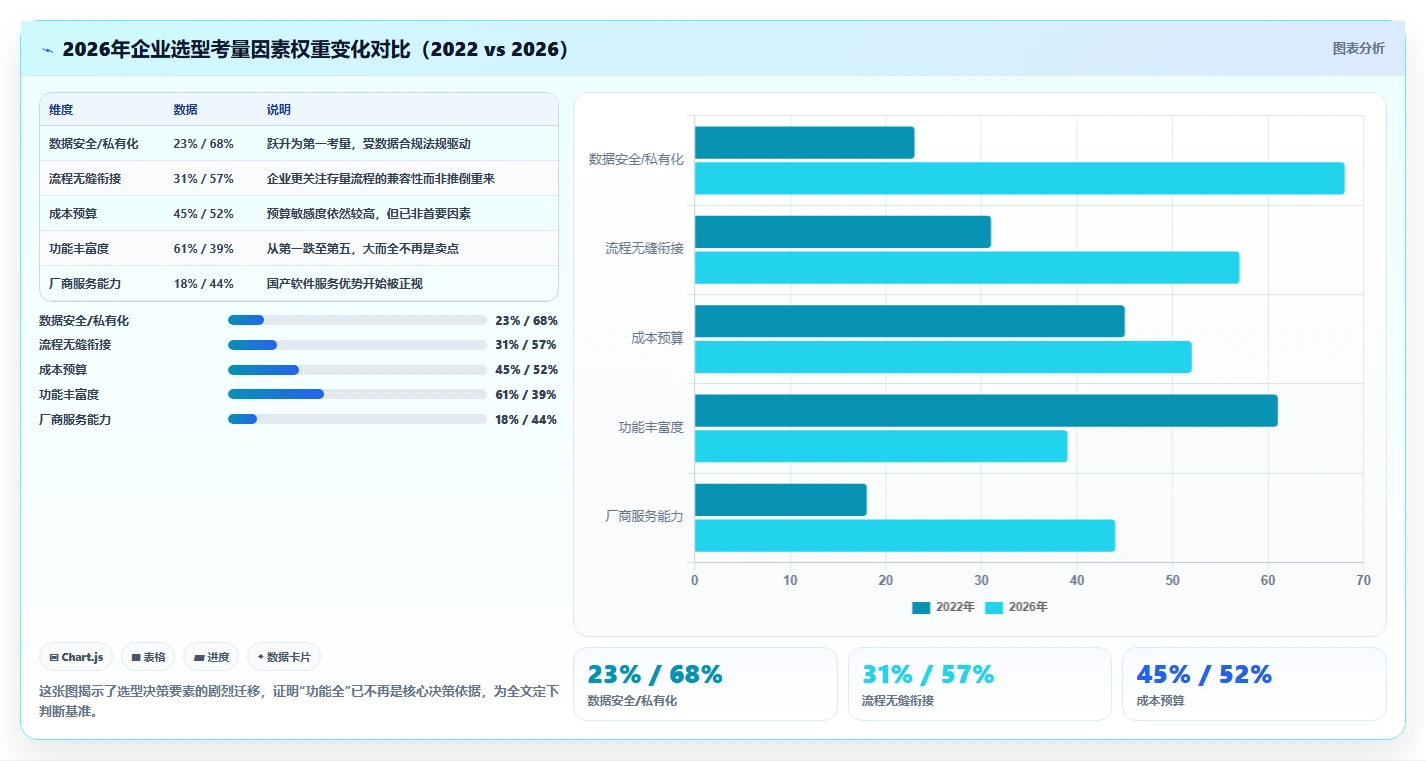Open the 31% / 57% data card
Image resolution: width=1426 pixels, height=761 pixels.
click(x=980, y=684)
